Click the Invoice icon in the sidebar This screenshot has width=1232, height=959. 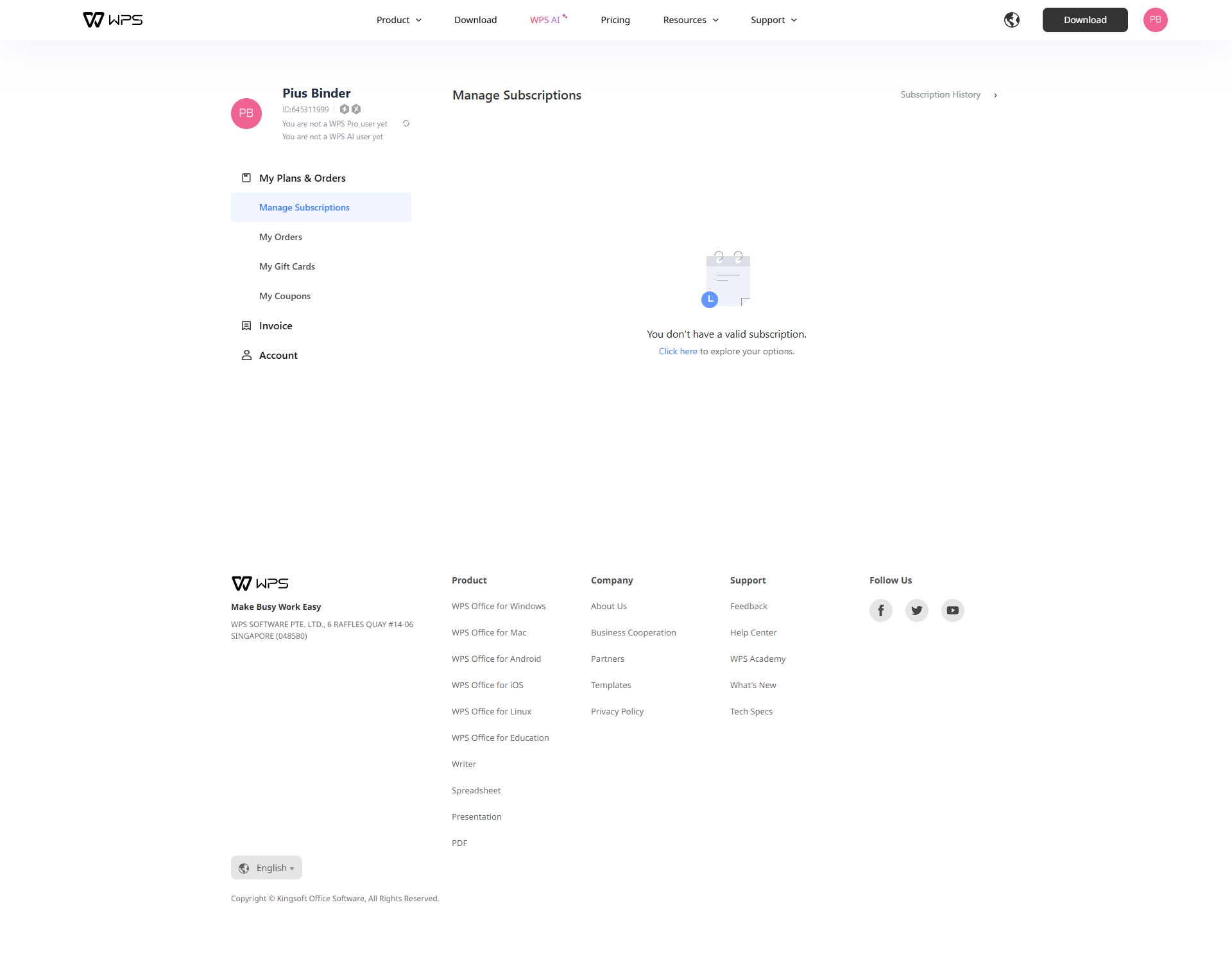246,325
